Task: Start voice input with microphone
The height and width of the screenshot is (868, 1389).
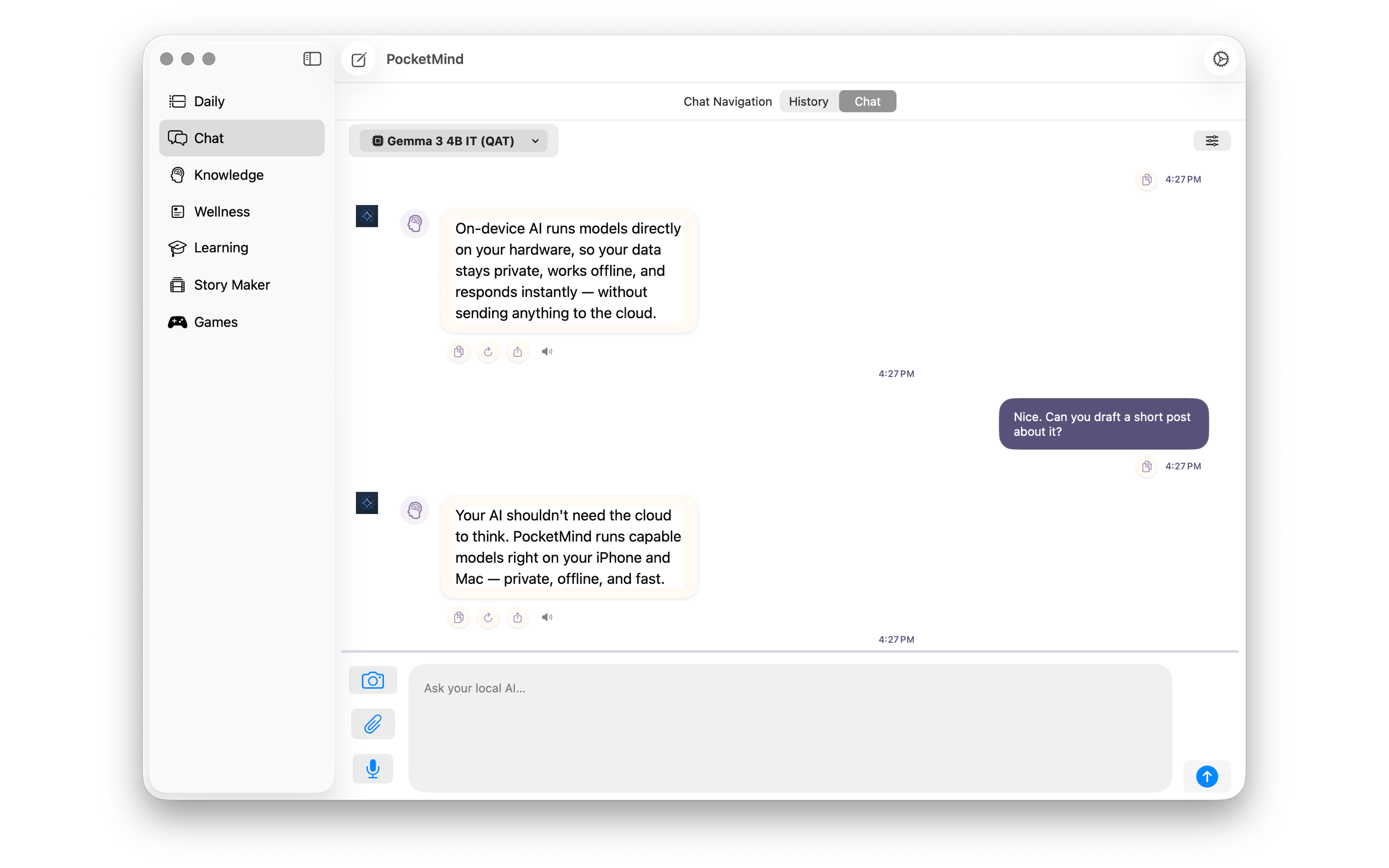Action: tap(372, 769)
